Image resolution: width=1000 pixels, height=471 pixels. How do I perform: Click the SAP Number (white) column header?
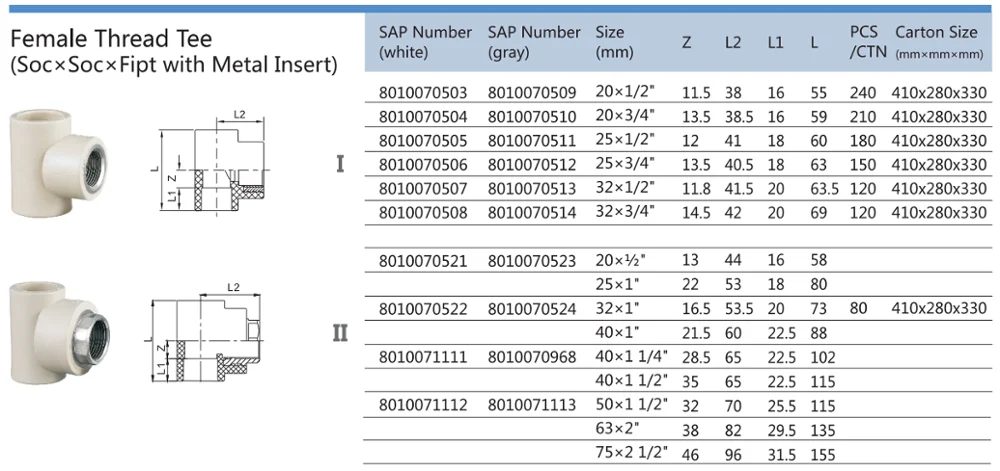(x=425, y=41)
